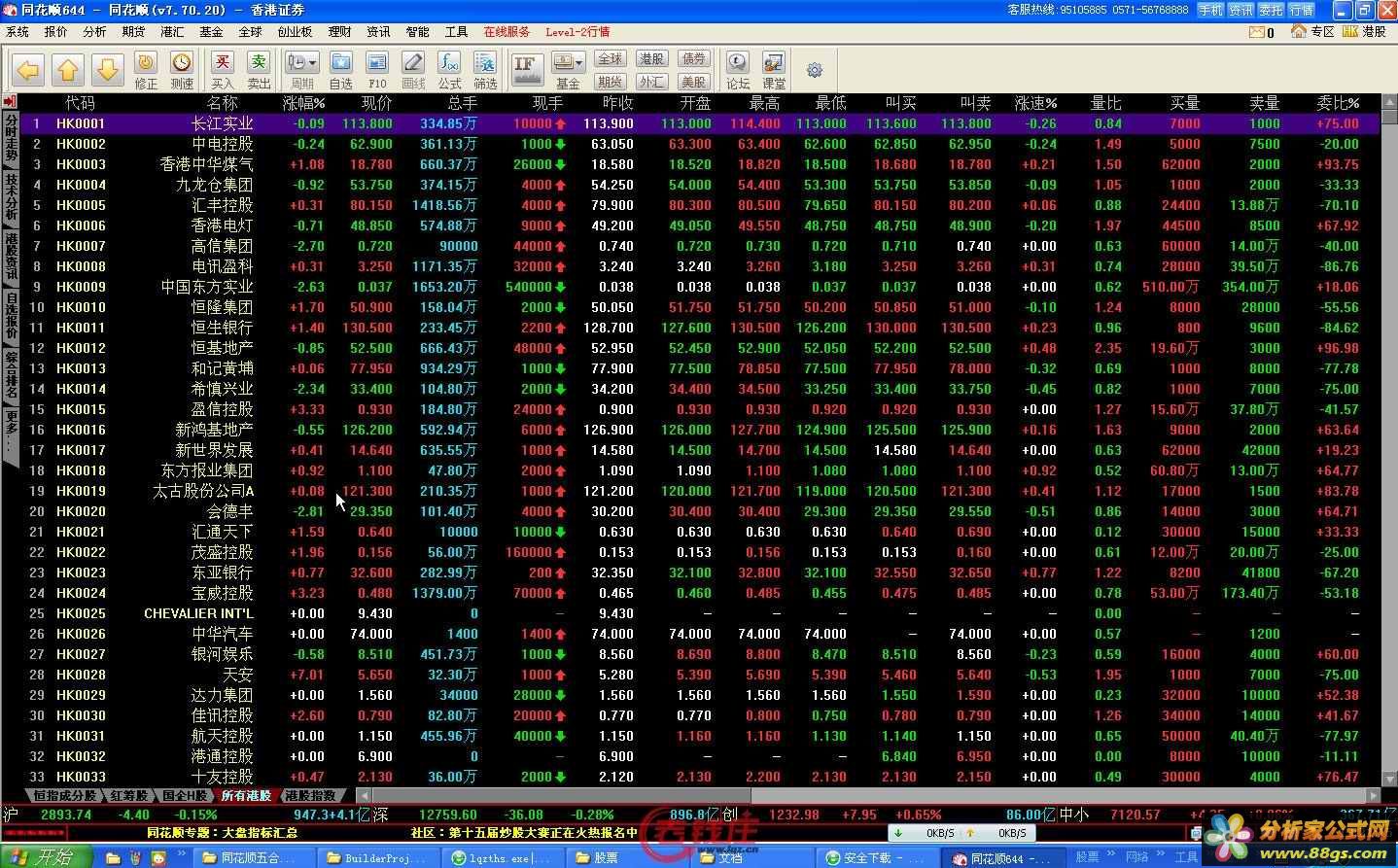Open the 系统 menu
This screenshot has height=868, width=1398.
tap(17, 32)
